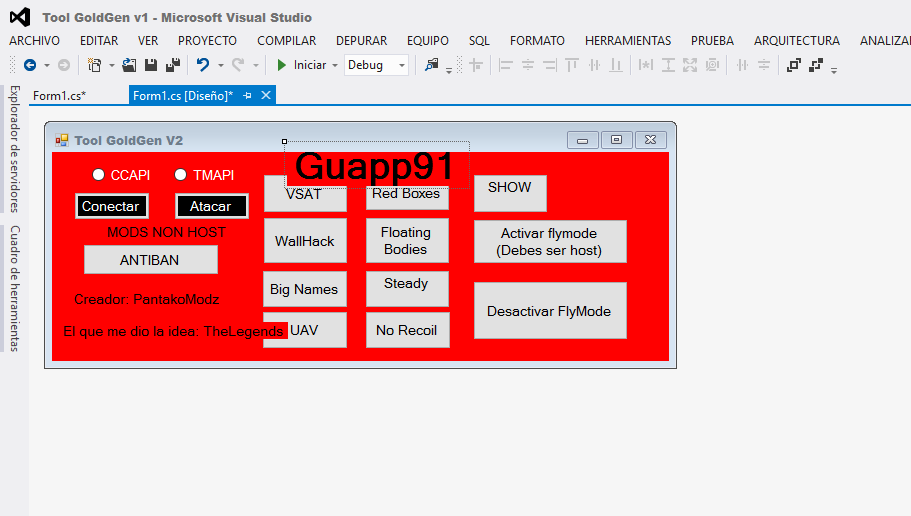Open the FORMATO menu
Viewport: 911px width, 516px height.
(537, 41)
